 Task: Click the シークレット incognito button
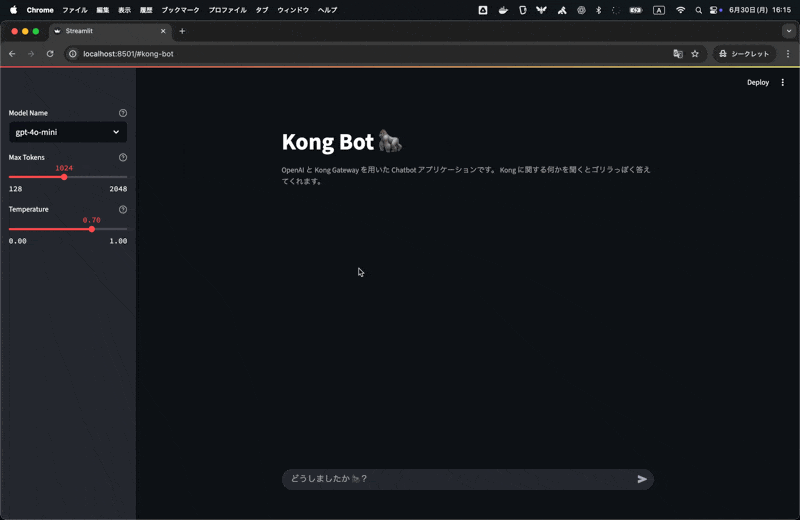tap(744, 54)
